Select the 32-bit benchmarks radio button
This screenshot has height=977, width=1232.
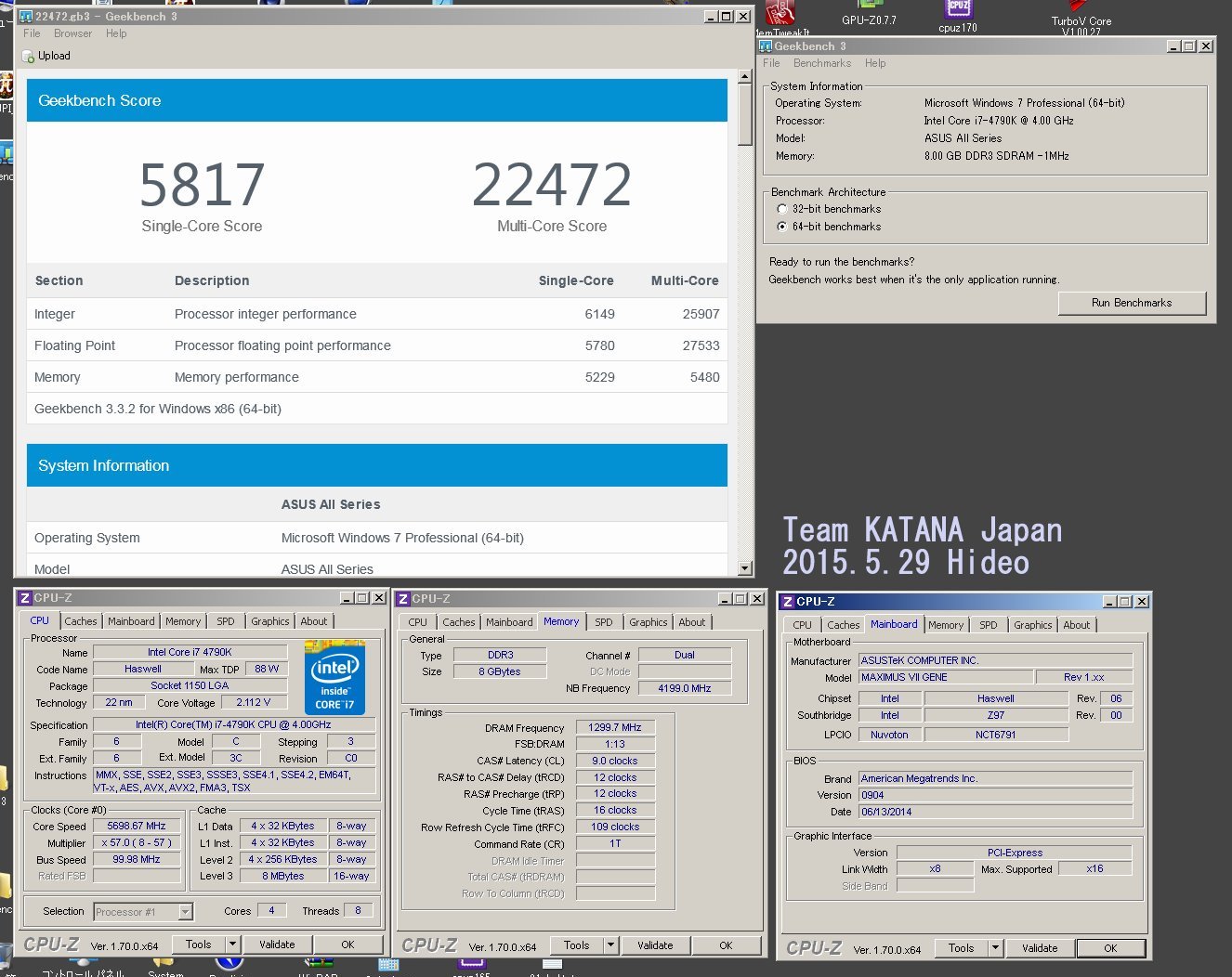click(782, 209)
